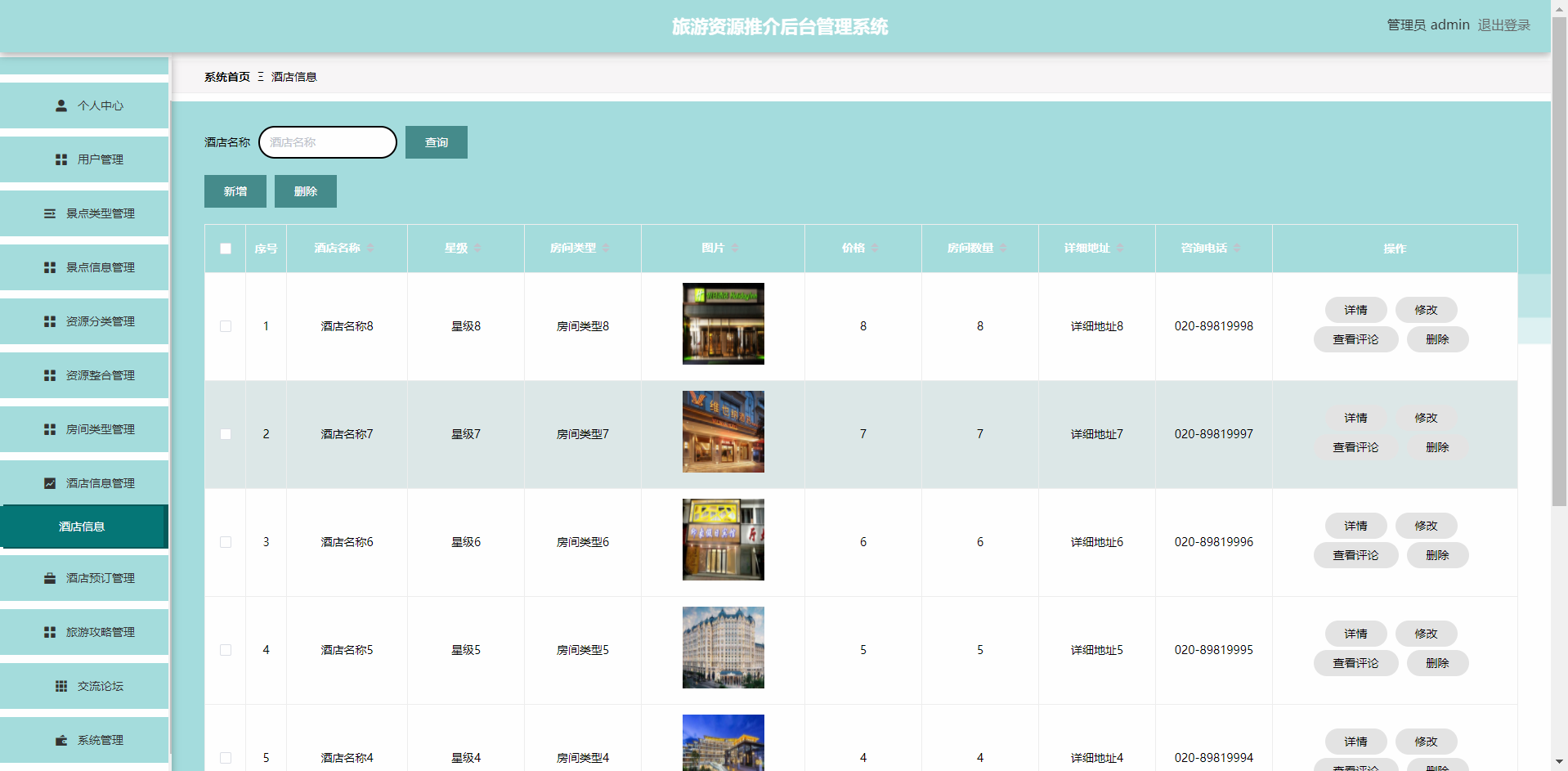Viewport: 1568px width, 771px height.
Task: Click 详情 for 酒店名称8
Action: coord(1356,310)
